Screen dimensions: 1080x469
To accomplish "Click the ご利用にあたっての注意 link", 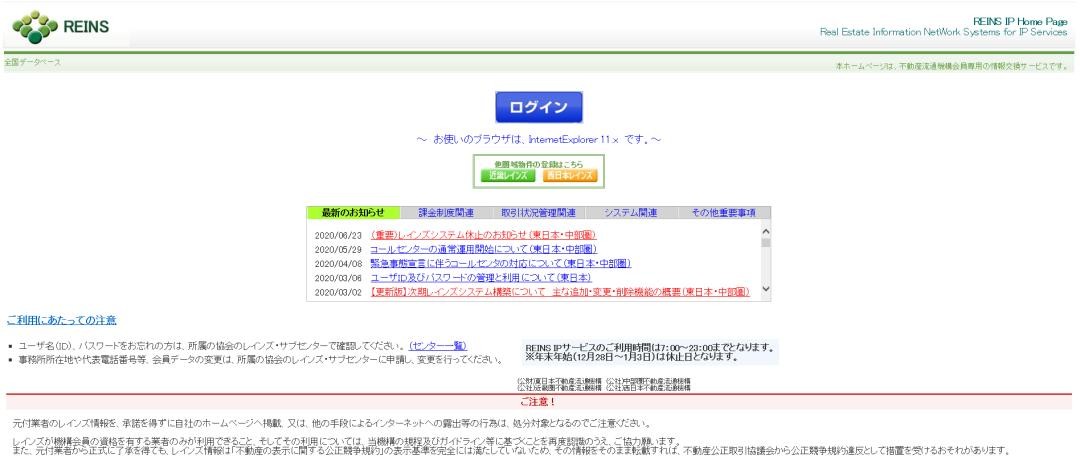I will point(61,320).
